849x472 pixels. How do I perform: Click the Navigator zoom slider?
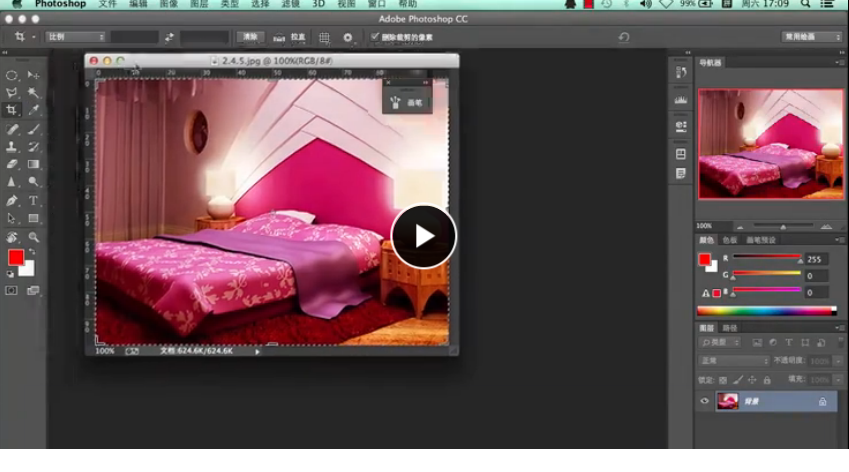(x=783, y=226)
